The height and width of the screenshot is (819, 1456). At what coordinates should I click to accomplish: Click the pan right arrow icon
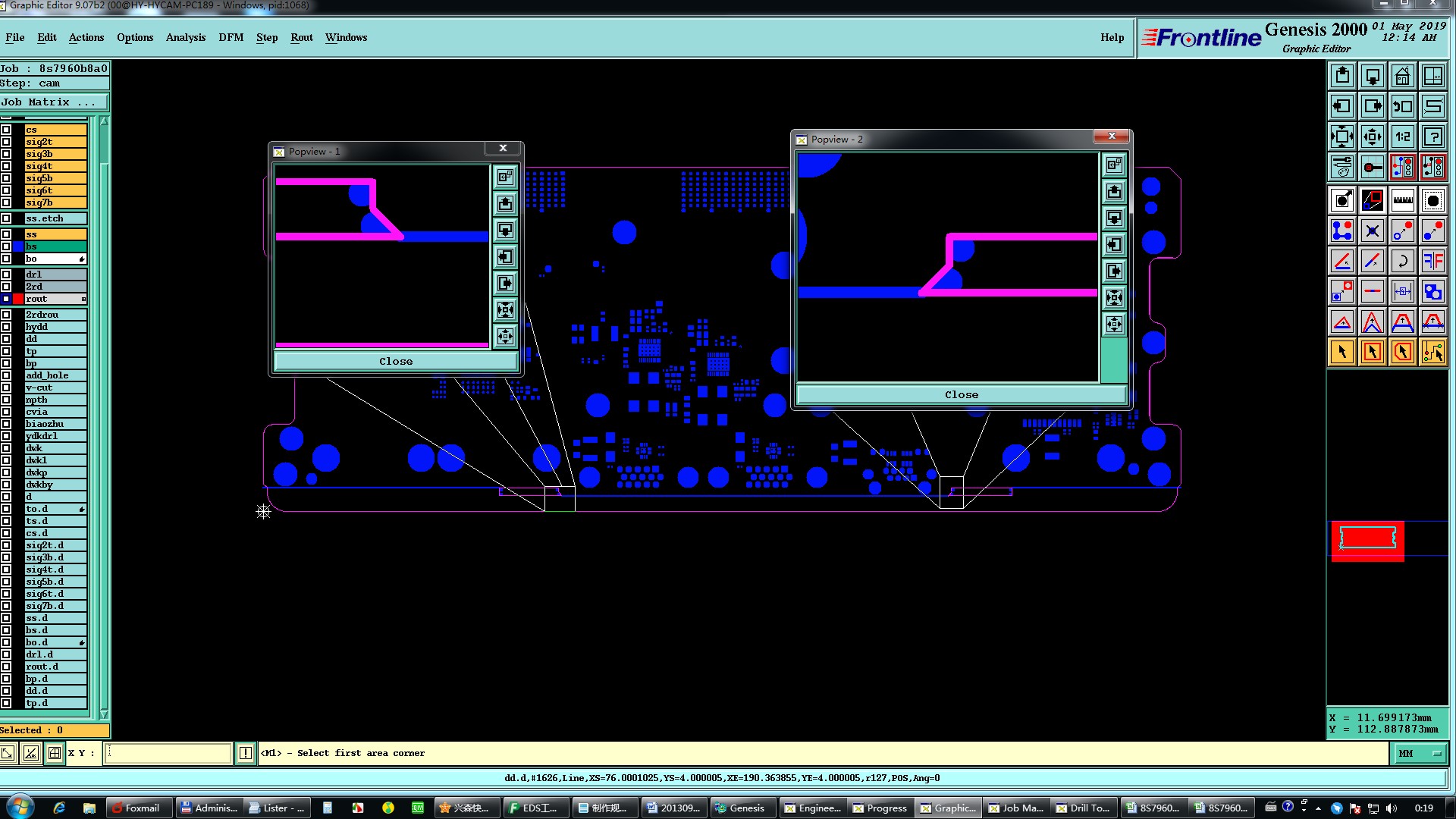(1373, 106)
